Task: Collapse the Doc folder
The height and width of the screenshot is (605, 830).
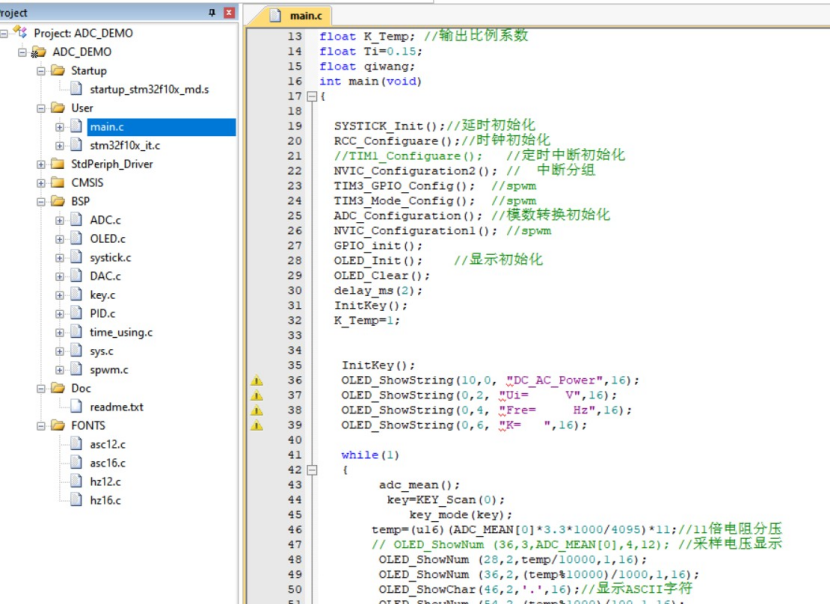Action: (41, 389)
